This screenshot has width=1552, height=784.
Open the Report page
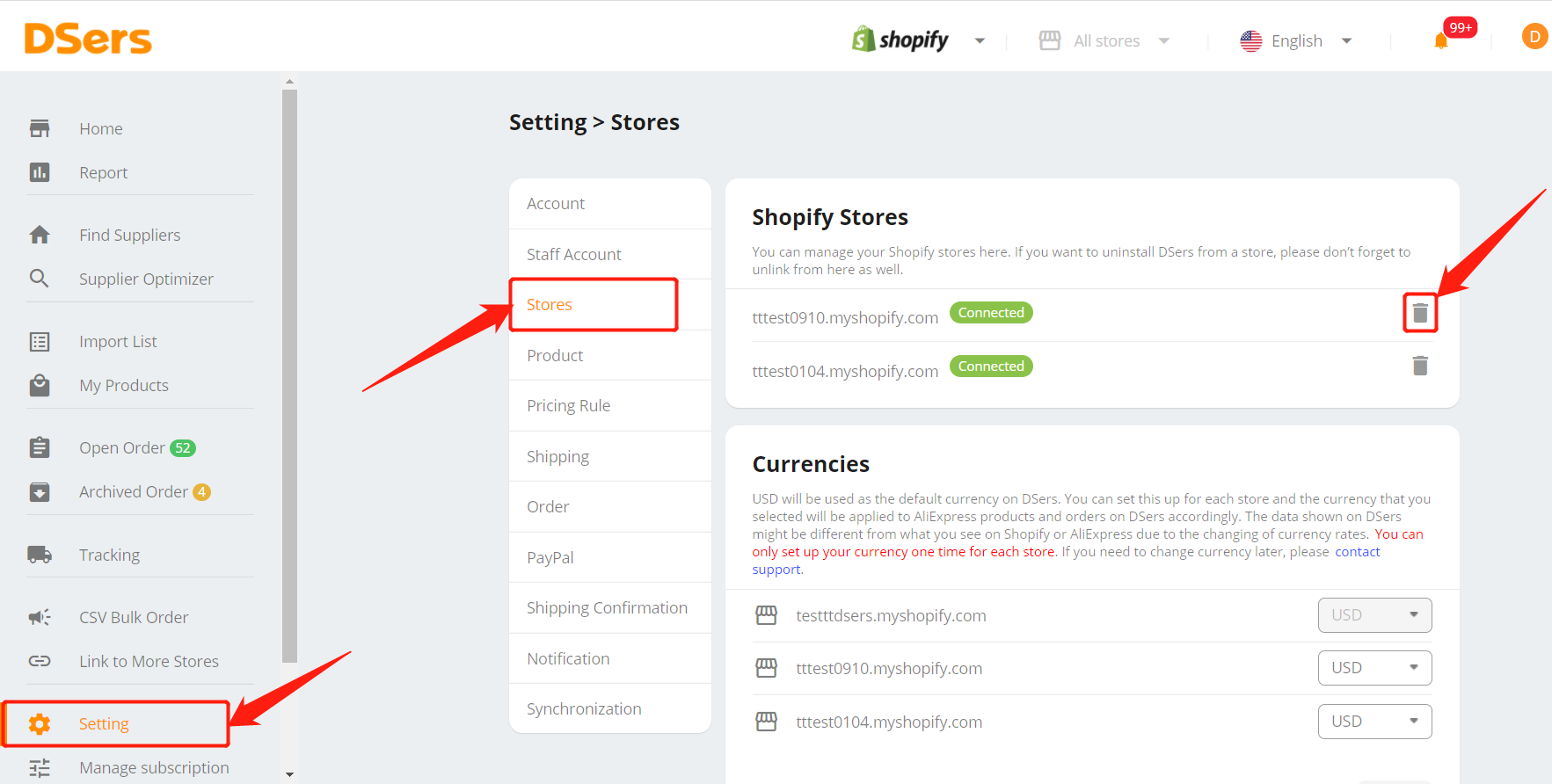pos(104,173)
